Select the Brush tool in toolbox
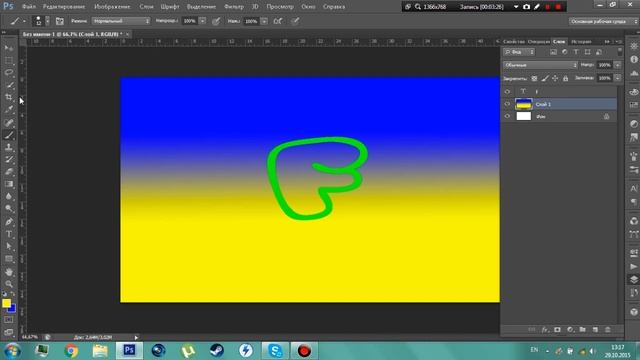The height and width of the screenshot is (360, 640). click(x=9, y=135)
